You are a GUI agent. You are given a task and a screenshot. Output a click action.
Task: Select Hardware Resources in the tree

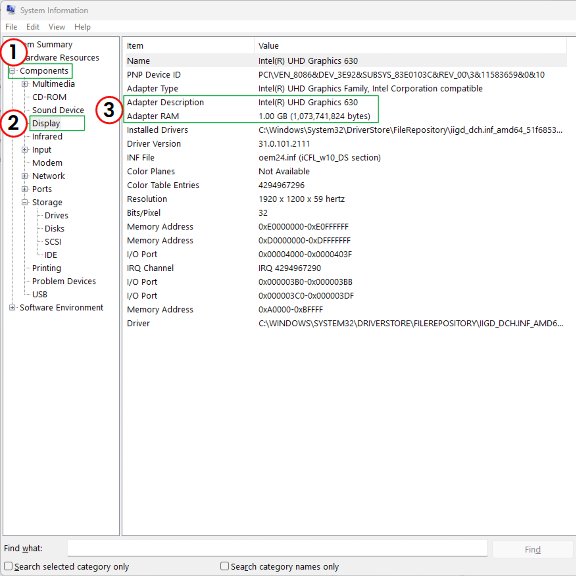pyautogui.click(x=61, y=58)
